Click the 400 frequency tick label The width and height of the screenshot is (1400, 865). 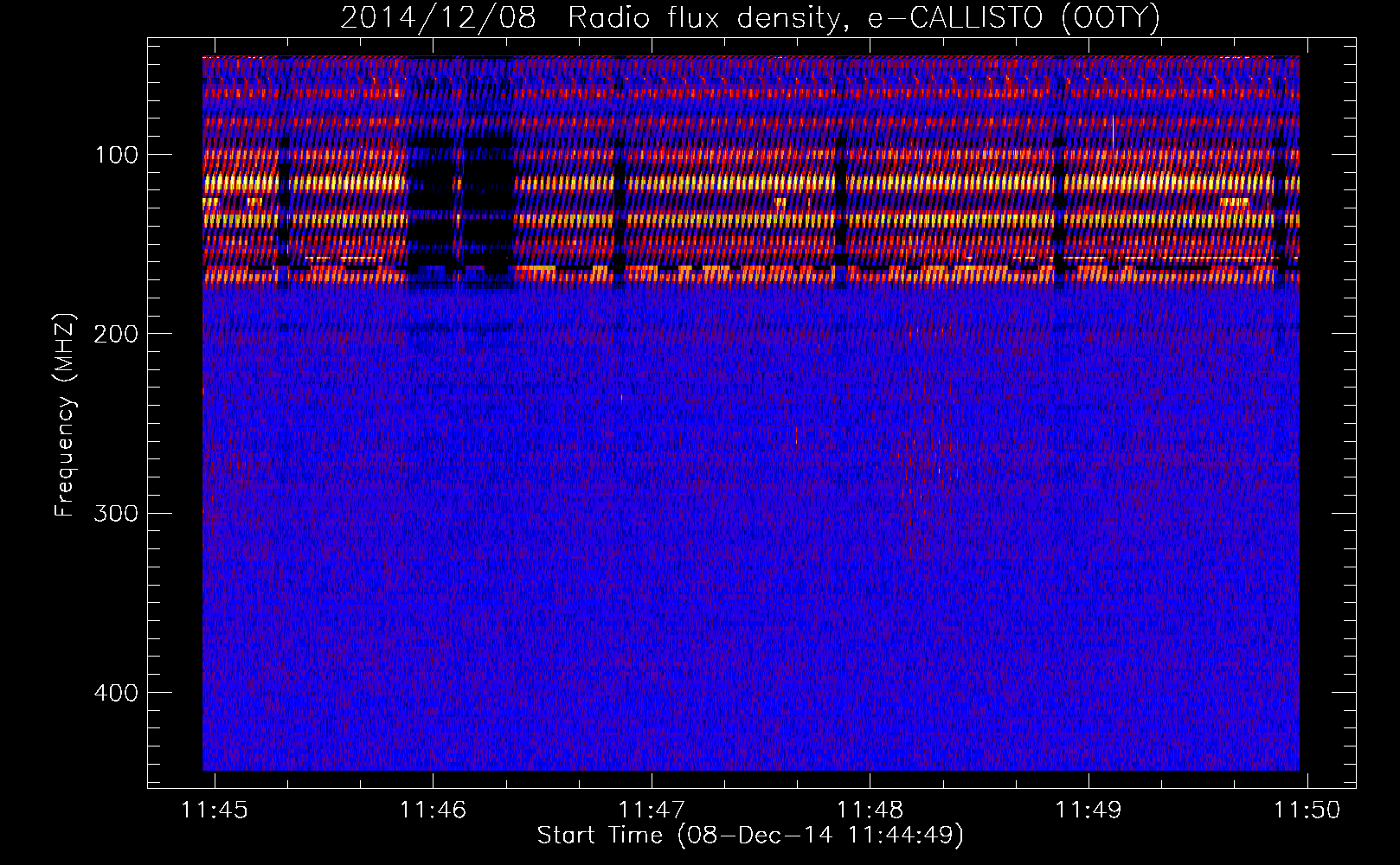[116, 693]
